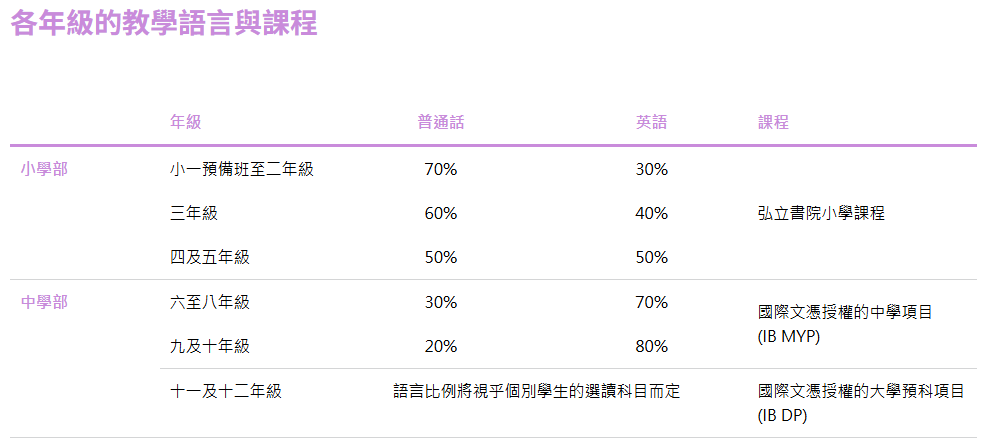Click the 年級 column header
1007x448 pixels.
click(186, 123)
